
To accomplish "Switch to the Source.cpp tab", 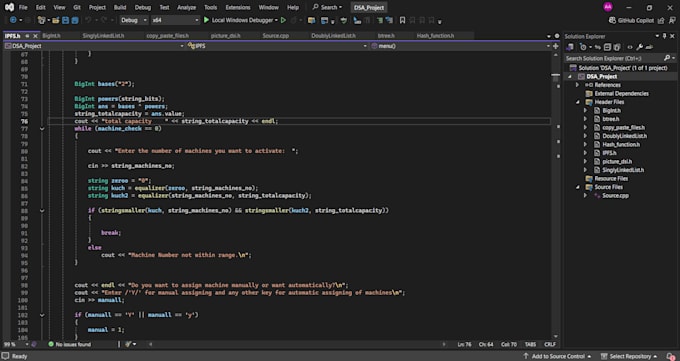I will 275,36.
